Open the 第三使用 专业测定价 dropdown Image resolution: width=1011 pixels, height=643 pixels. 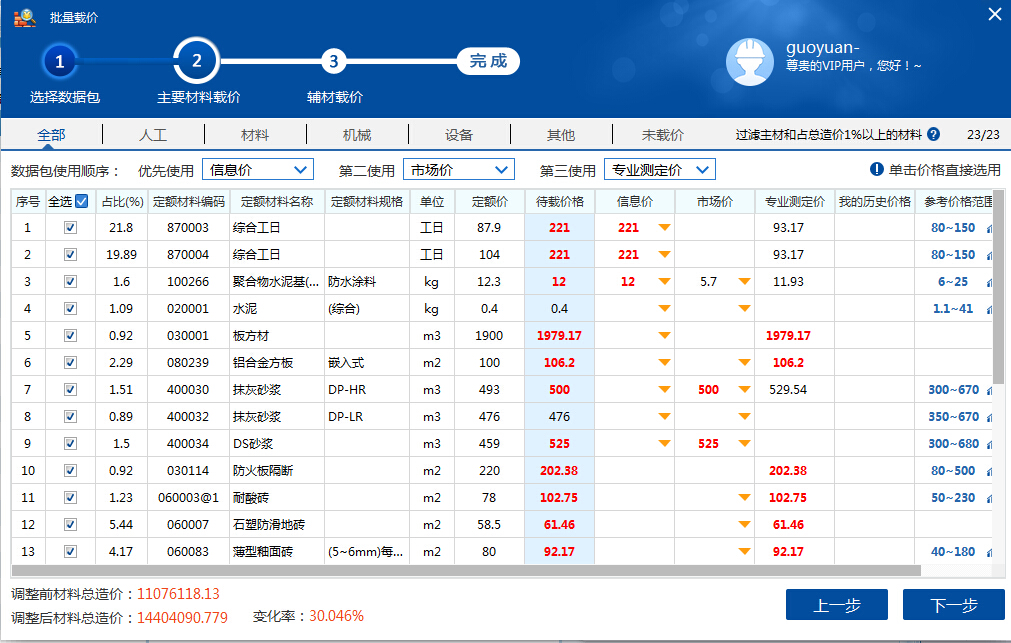click(660, 170)
